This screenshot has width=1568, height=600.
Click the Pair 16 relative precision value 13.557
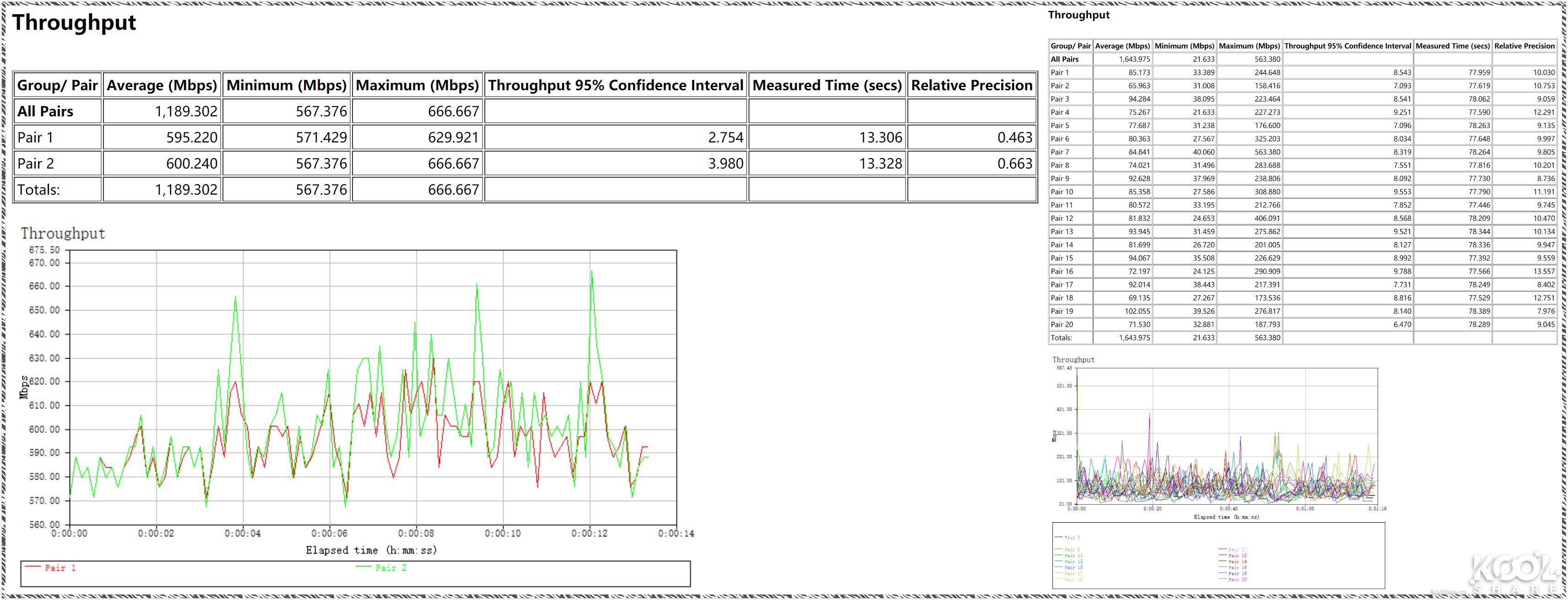coord(1544,272)
